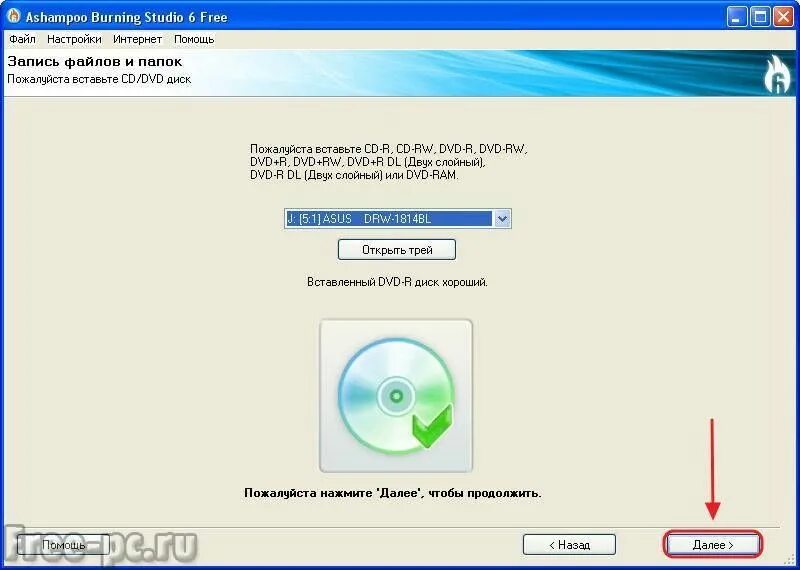Click the Открыть трей button
The height and width of the screenshot is (570, 800).
pos(397,250)
